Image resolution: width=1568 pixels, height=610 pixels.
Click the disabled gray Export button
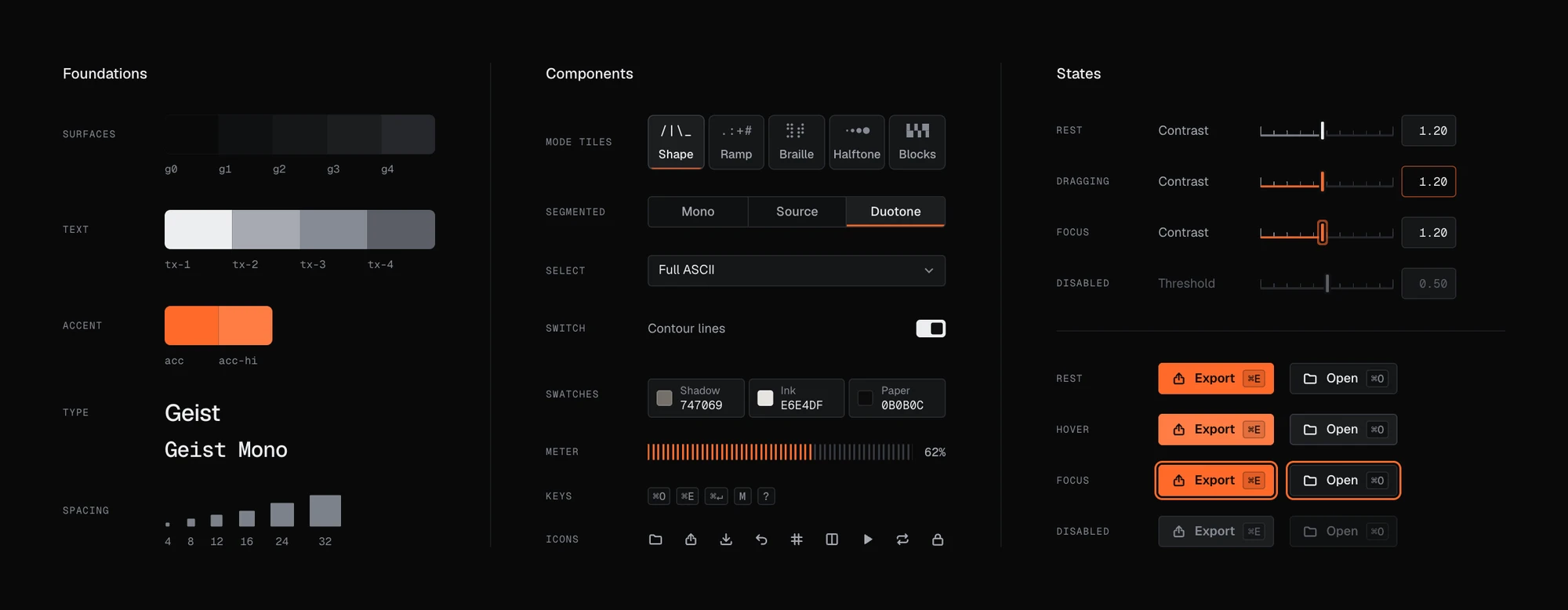point(1216,532)
